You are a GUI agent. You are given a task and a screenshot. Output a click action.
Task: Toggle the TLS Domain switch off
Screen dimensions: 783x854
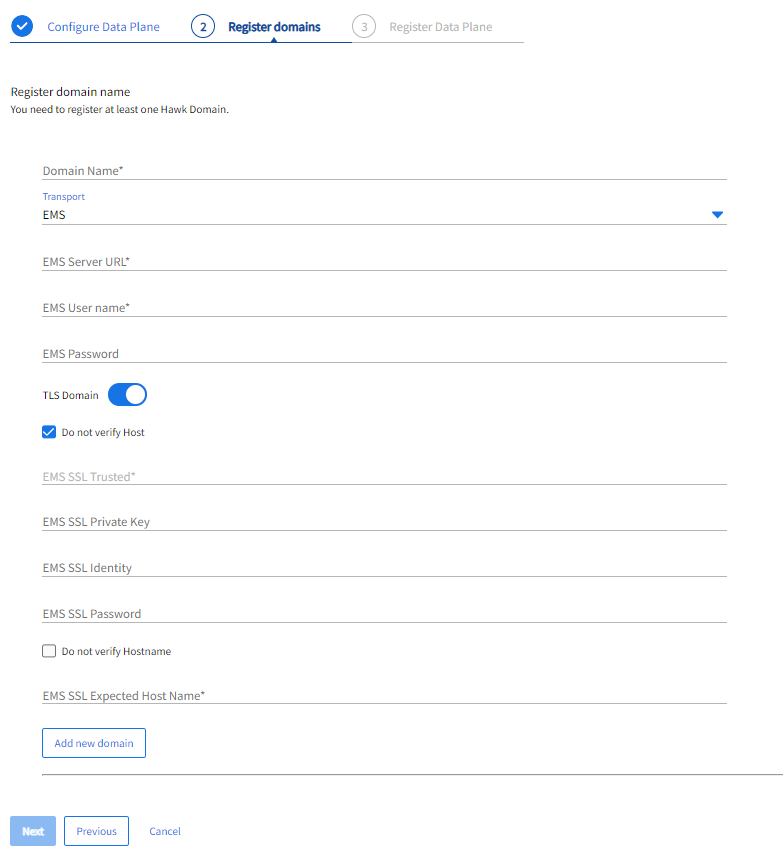(127, 395)
